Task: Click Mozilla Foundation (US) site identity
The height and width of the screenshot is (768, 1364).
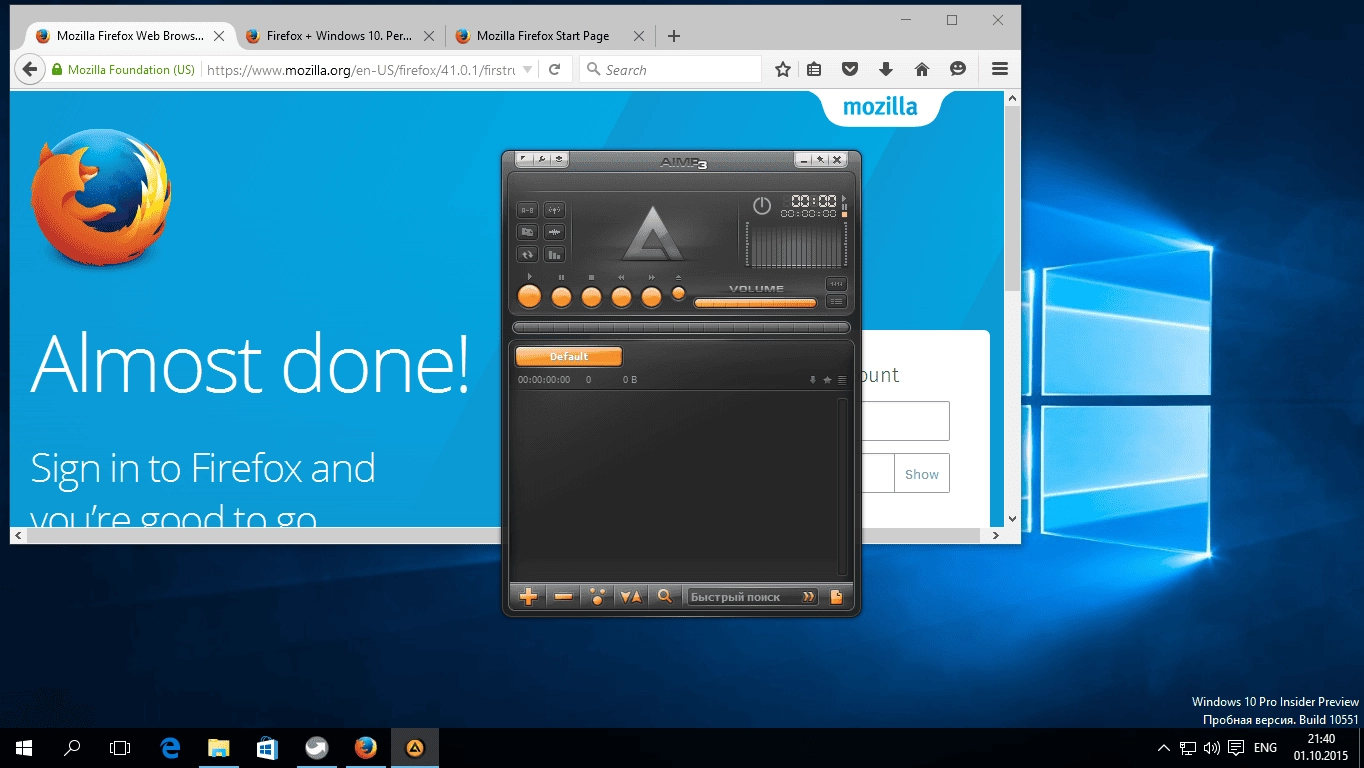Action: coord(123,70)
